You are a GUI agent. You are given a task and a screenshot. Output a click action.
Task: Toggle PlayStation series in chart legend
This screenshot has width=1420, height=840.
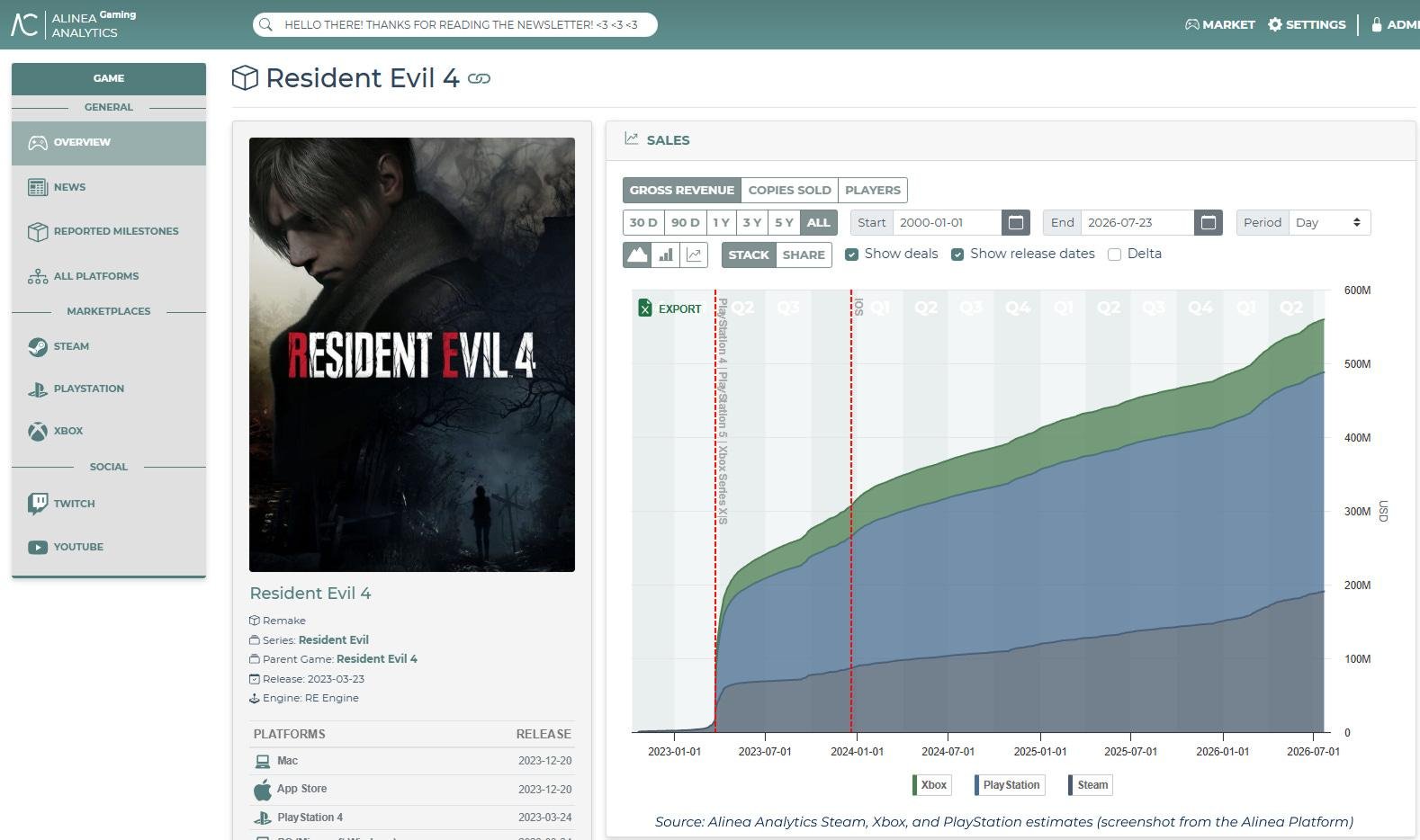(x=1010, y=785)
